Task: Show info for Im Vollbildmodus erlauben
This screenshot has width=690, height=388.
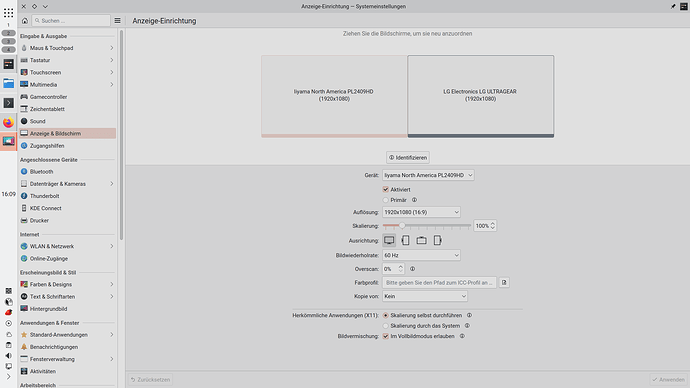Action: [x=462, y=336]
